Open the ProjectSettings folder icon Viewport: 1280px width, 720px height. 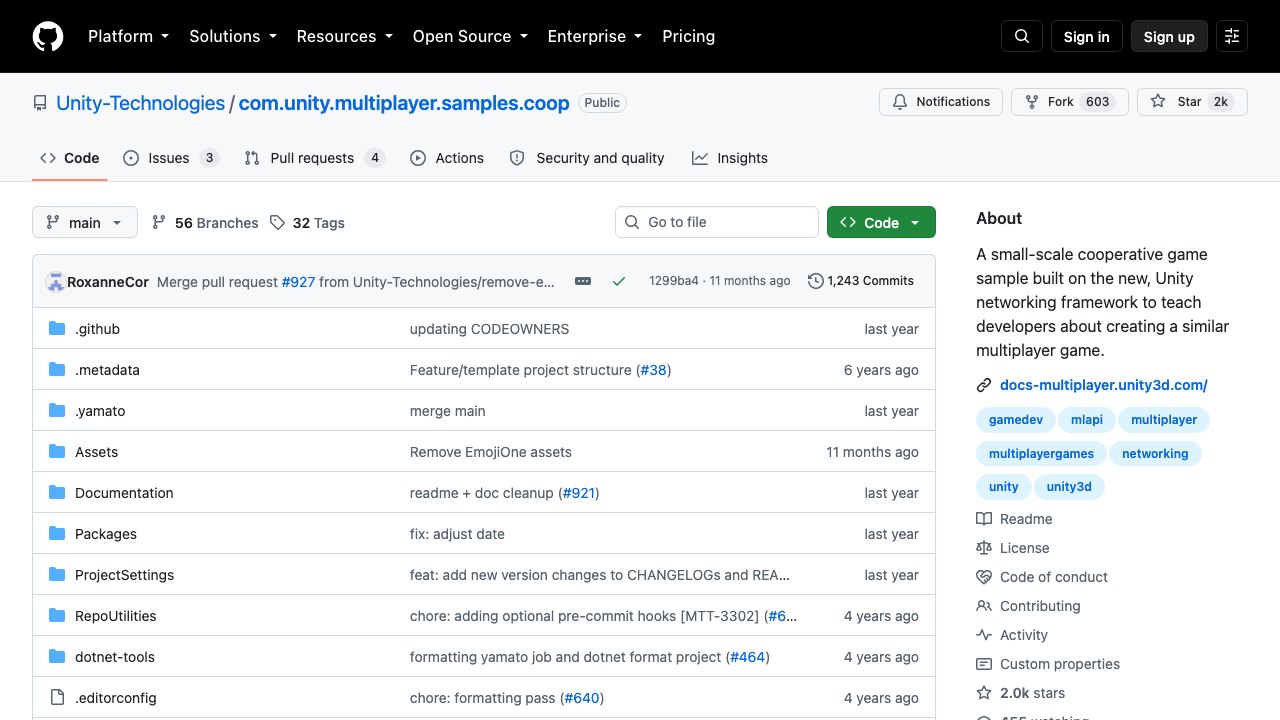pyautogui.click(x=57, y=575)
